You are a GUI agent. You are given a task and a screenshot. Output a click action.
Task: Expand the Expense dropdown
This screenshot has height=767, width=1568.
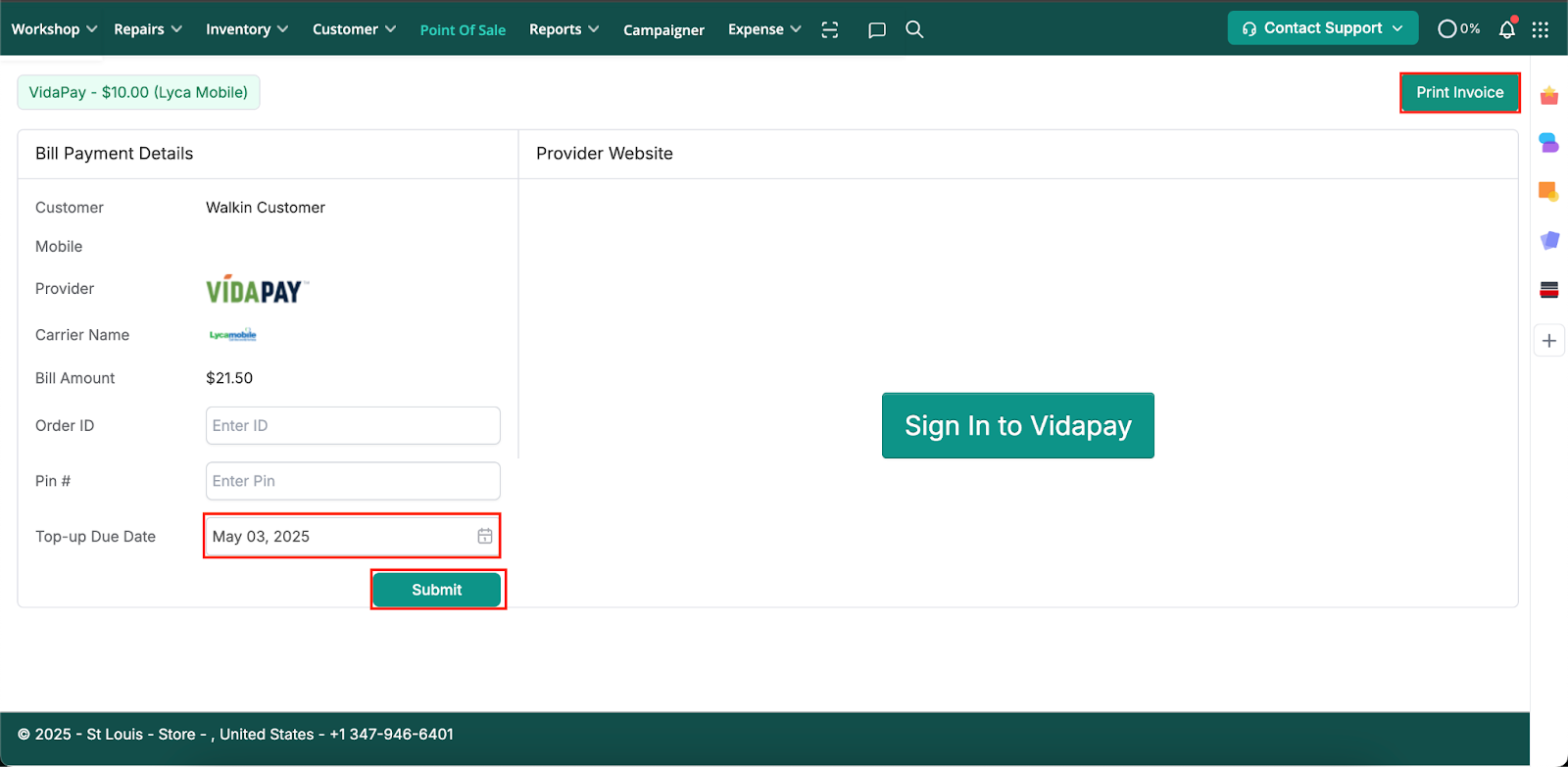[x=764, y=29]
